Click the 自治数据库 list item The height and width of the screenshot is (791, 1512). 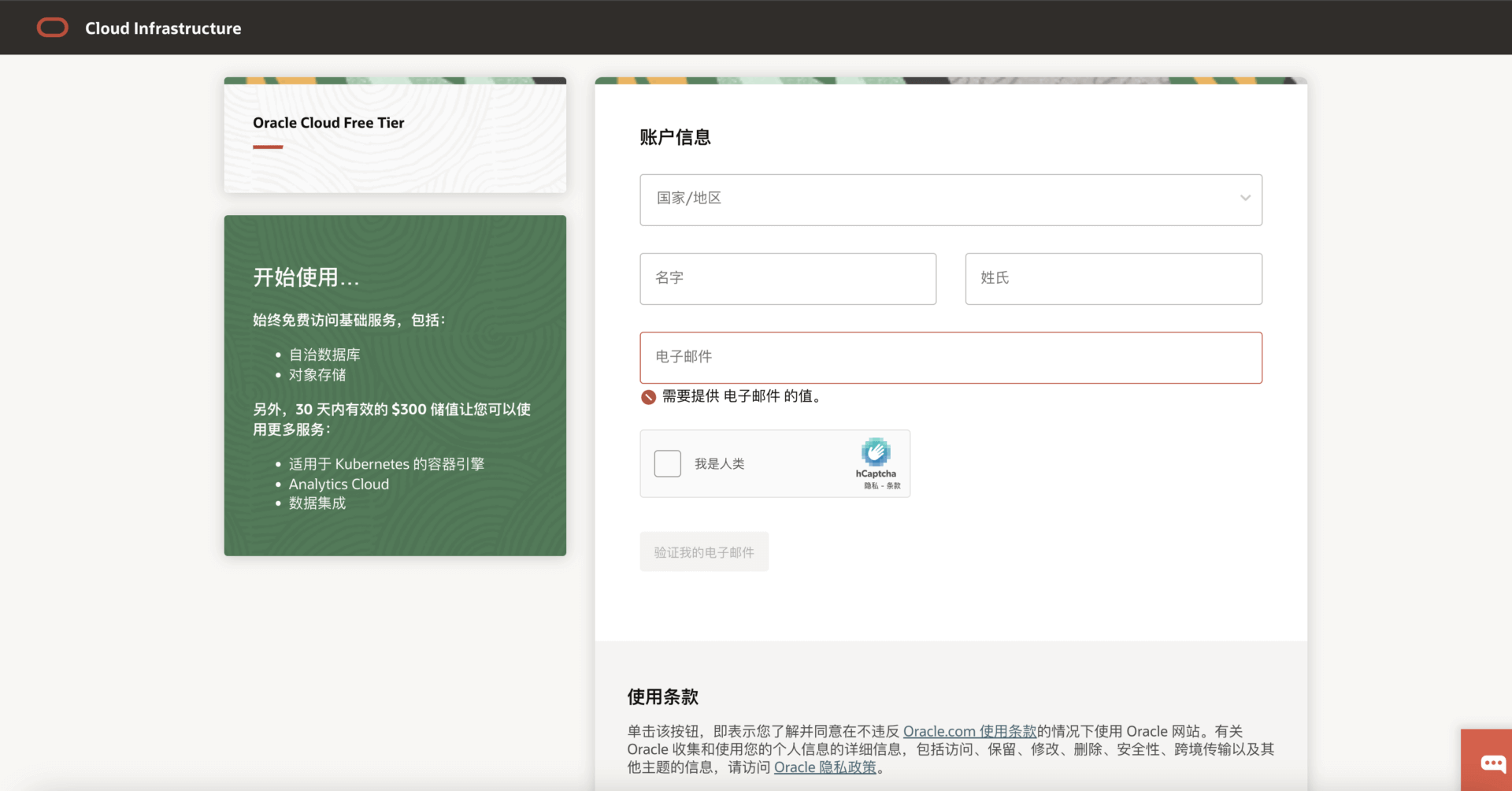(x=324, y=355)
